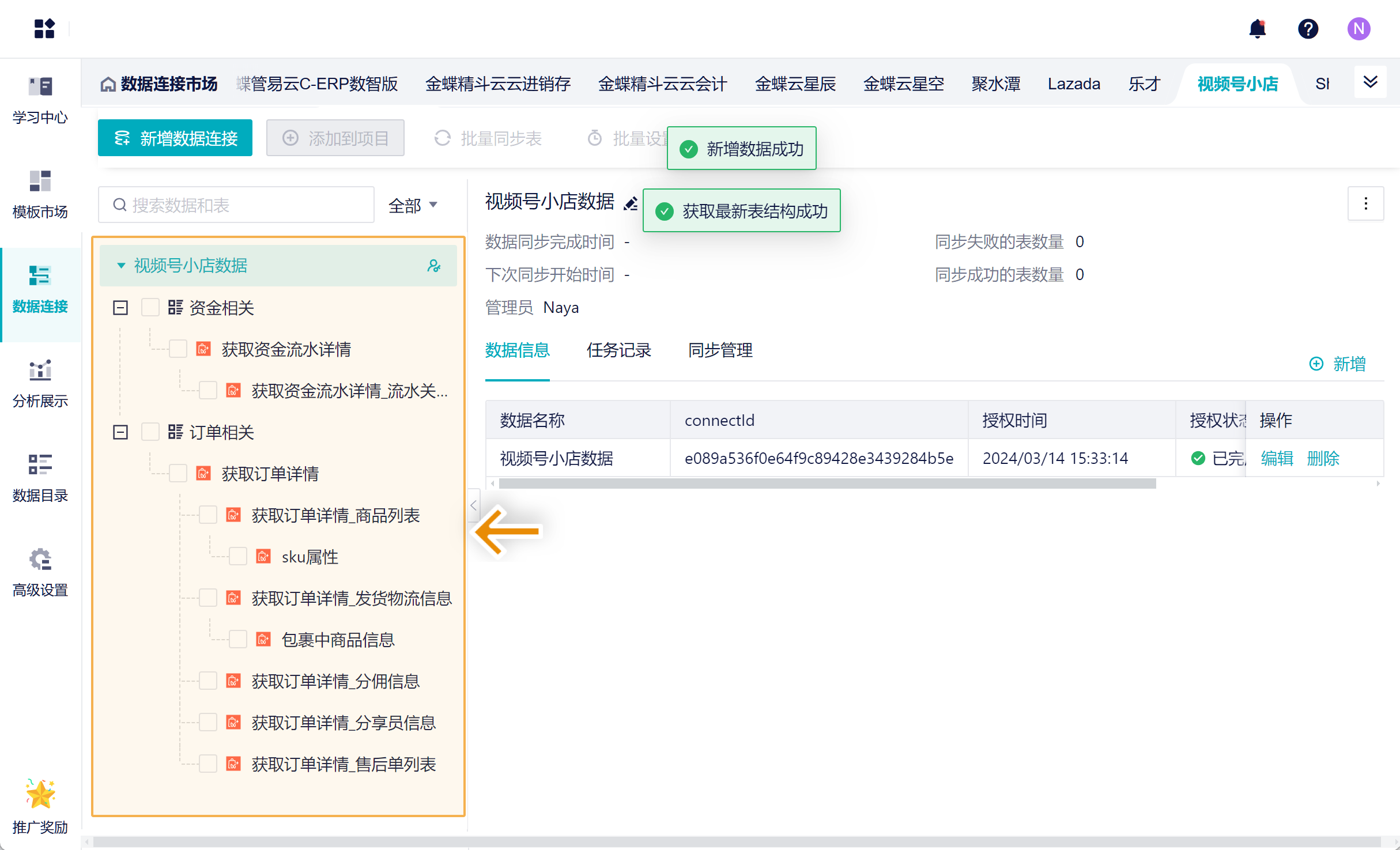Open the 全部 filter dropdown
This screenshot has width=1400, height=850.
coord(413,205)
